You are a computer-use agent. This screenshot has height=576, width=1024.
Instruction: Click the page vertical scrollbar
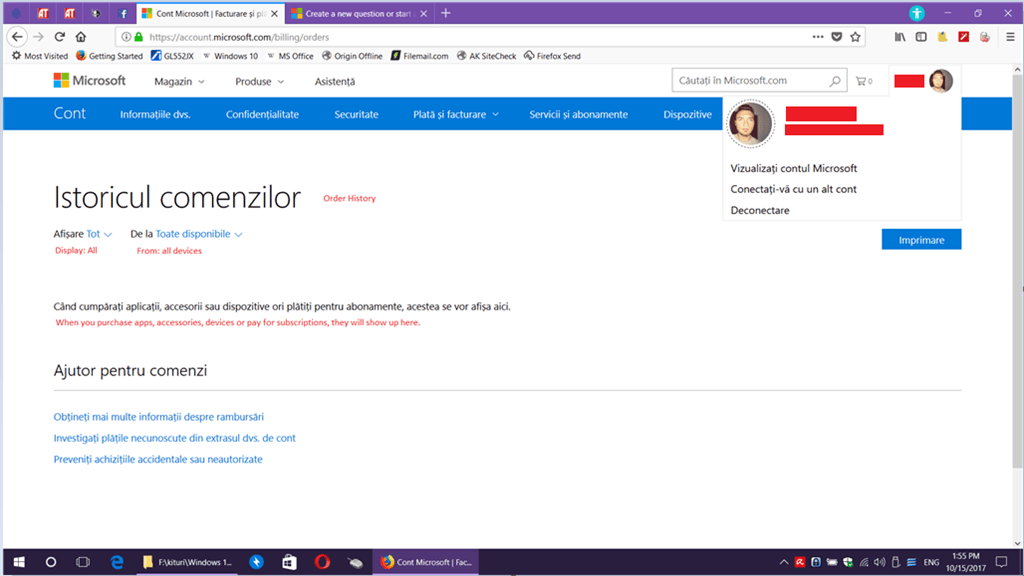[1017, 271]
